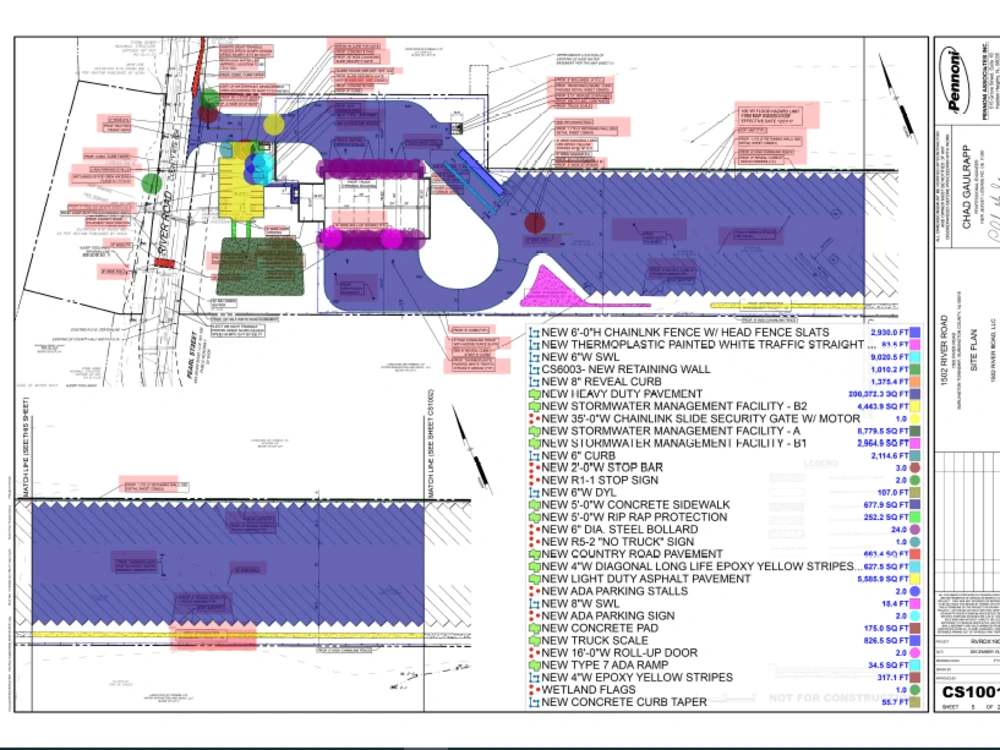Click the length icon beside NEW 8" REVEAL CURB
The image size is (1000, 750).
tap(534, 382)
